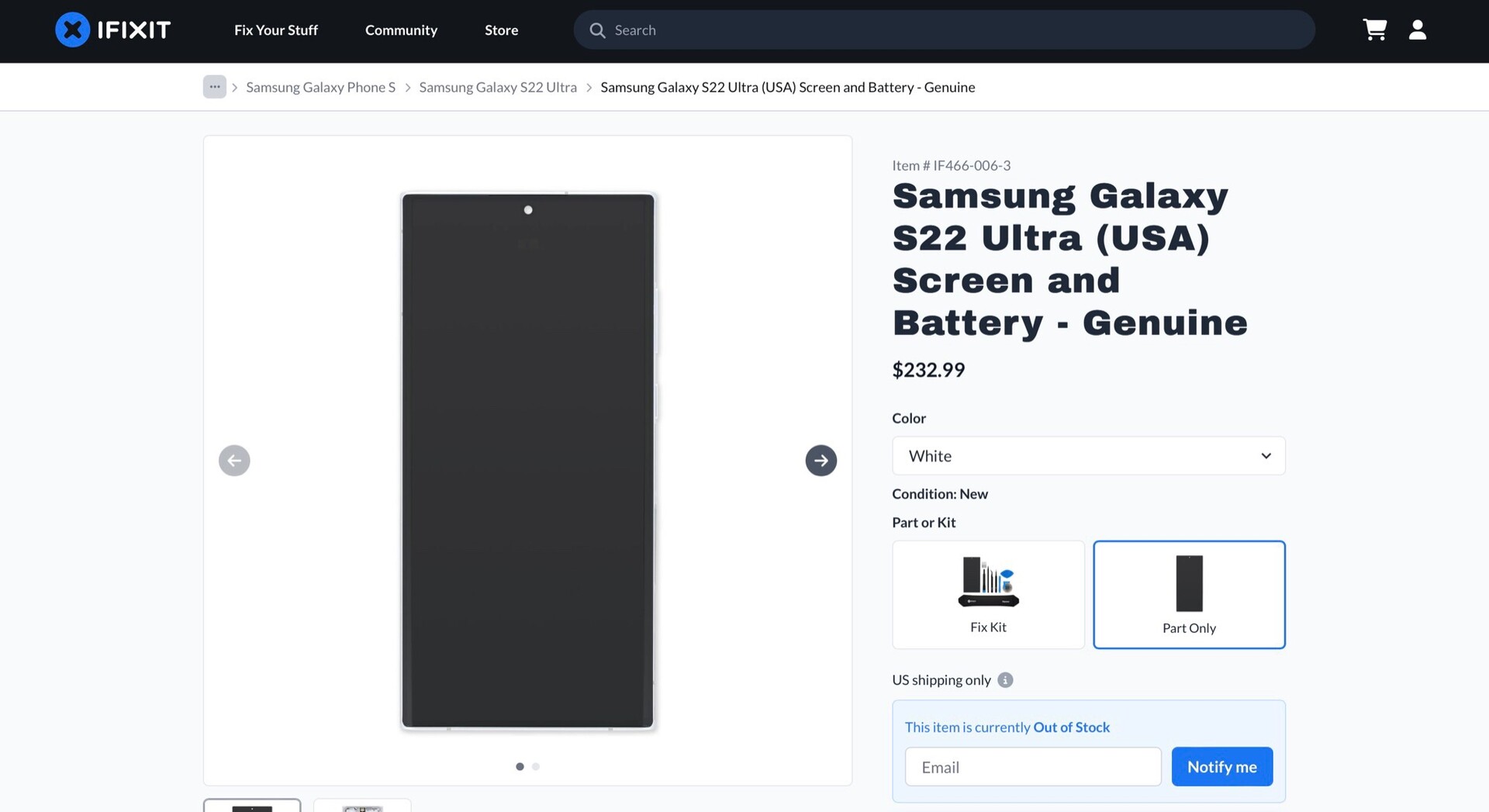Jump to second image via carousel dot

coord(536,766)
